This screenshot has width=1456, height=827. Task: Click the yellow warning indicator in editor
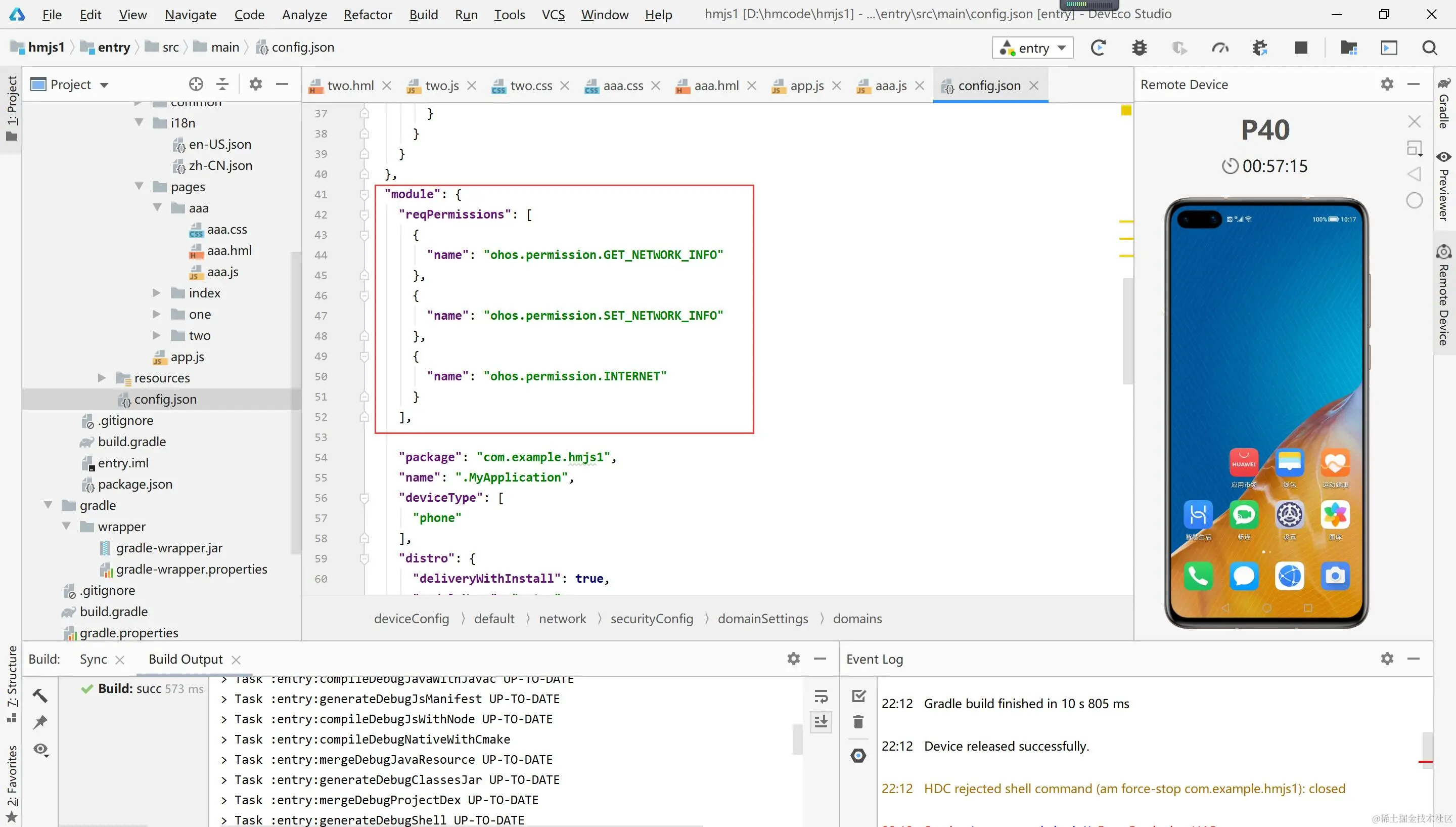click(x=1126, y=110)
